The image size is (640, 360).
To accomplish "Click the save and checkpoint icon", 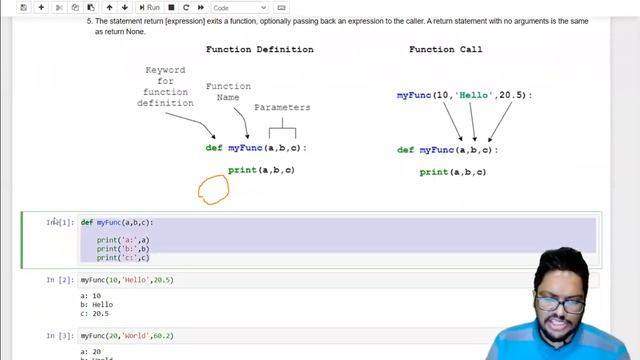I will point(24,7).
